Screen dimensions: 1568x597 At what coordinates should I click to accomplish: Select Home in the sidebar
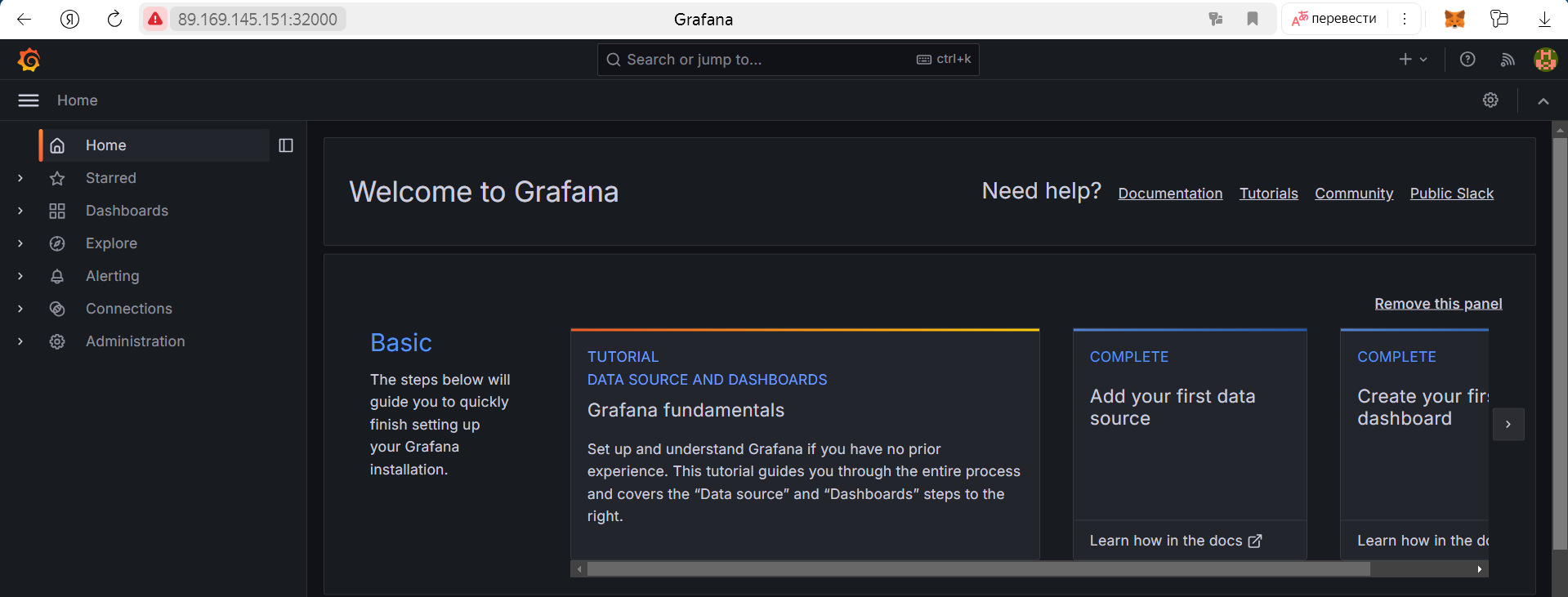point(154,145)
